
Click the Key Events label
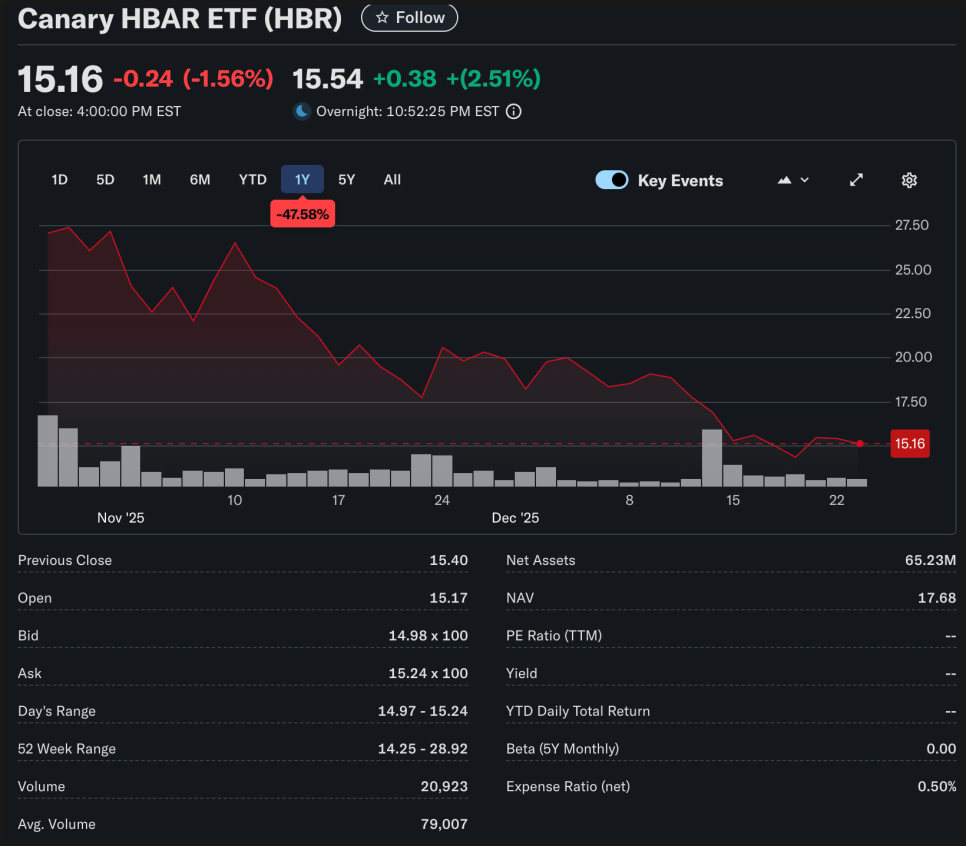(x=680, y=181)
